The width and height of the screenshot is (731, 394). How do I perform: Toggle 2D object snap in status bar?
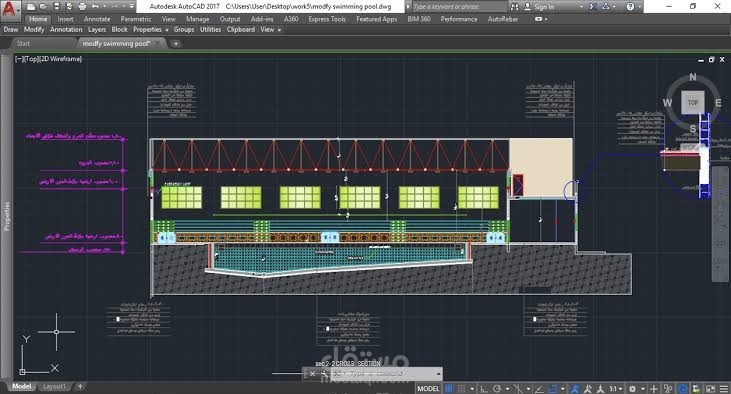[553, 388]
